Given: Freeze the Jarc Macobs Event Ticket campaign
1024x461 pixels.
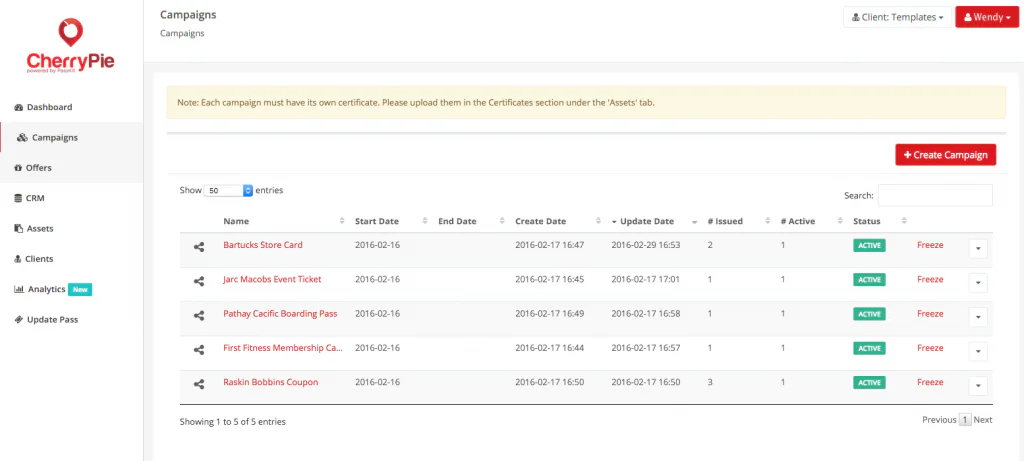Looking at the screenshot, I should (930, 279).
